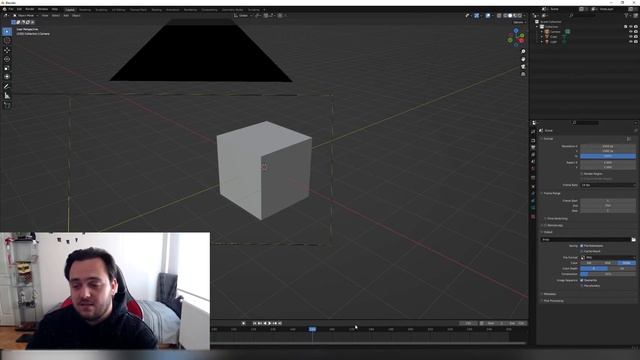Open the Render menu
The width and height of the screenshot is (640, 360).
click(30, 9)
